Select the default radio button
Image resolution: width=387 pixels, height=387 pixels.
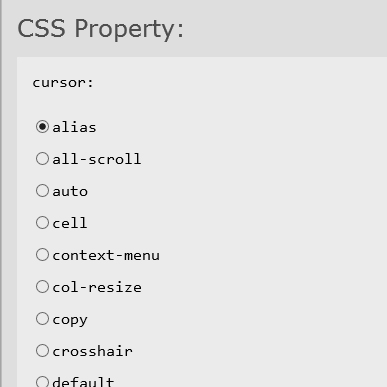pos(42,382)
